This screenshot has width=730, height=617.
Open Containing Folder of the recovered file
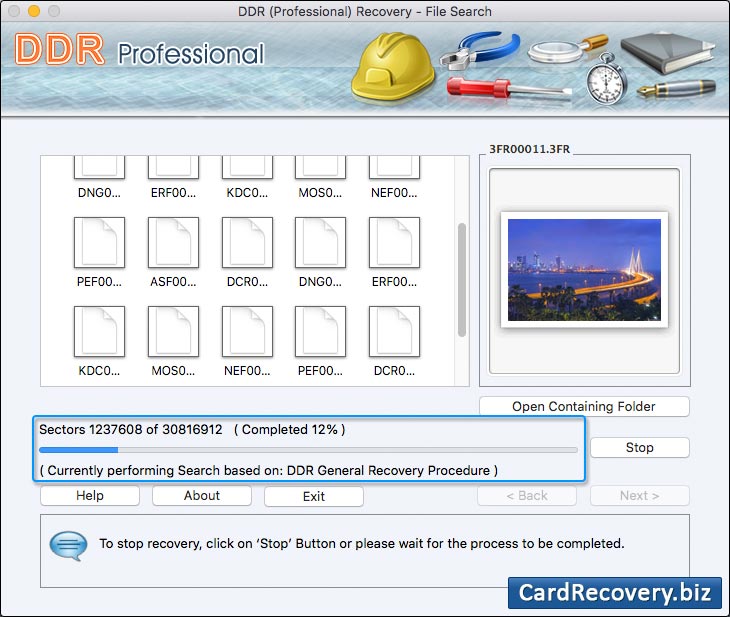coord(584,407)
